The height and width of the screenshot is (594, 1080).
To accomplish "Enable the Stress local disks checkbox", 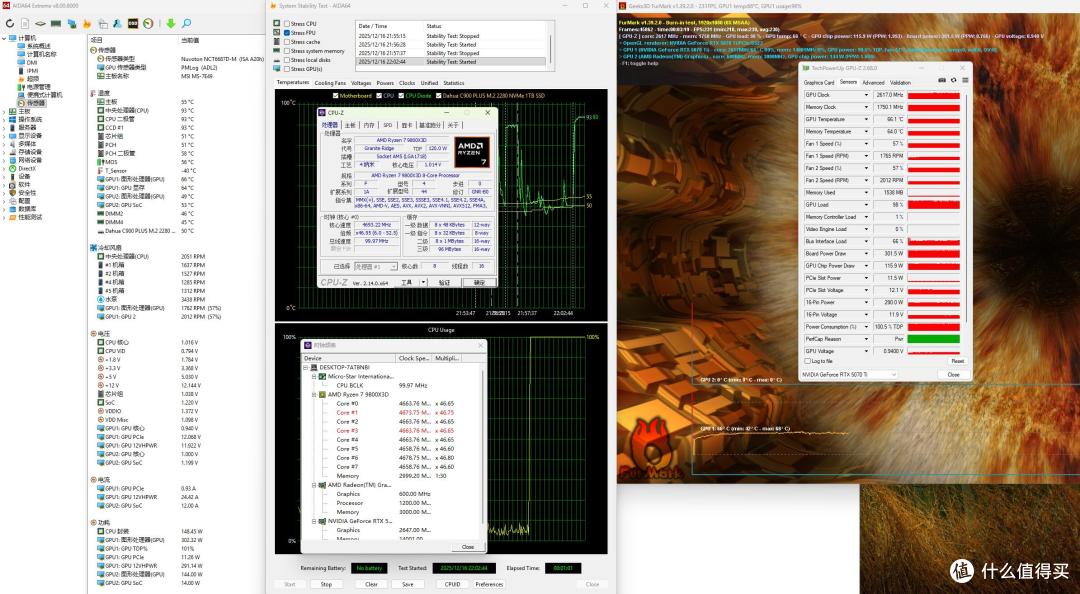I will click(287, 59).
